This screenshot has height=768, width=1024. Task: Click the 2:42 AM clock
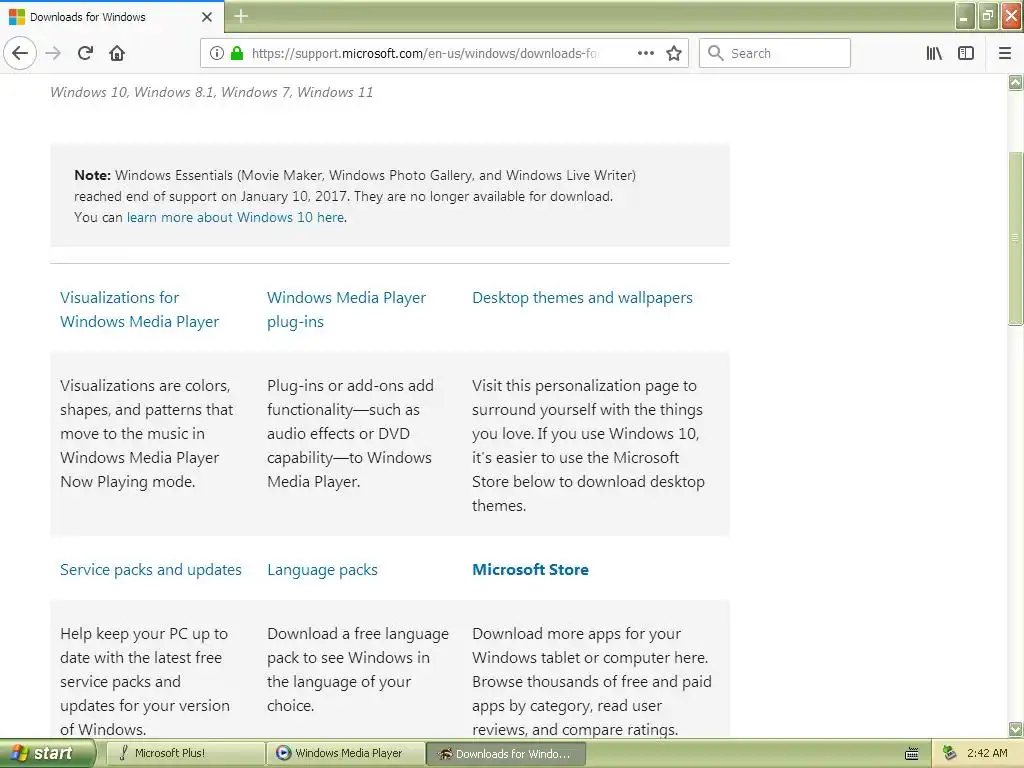click(987, 753)
